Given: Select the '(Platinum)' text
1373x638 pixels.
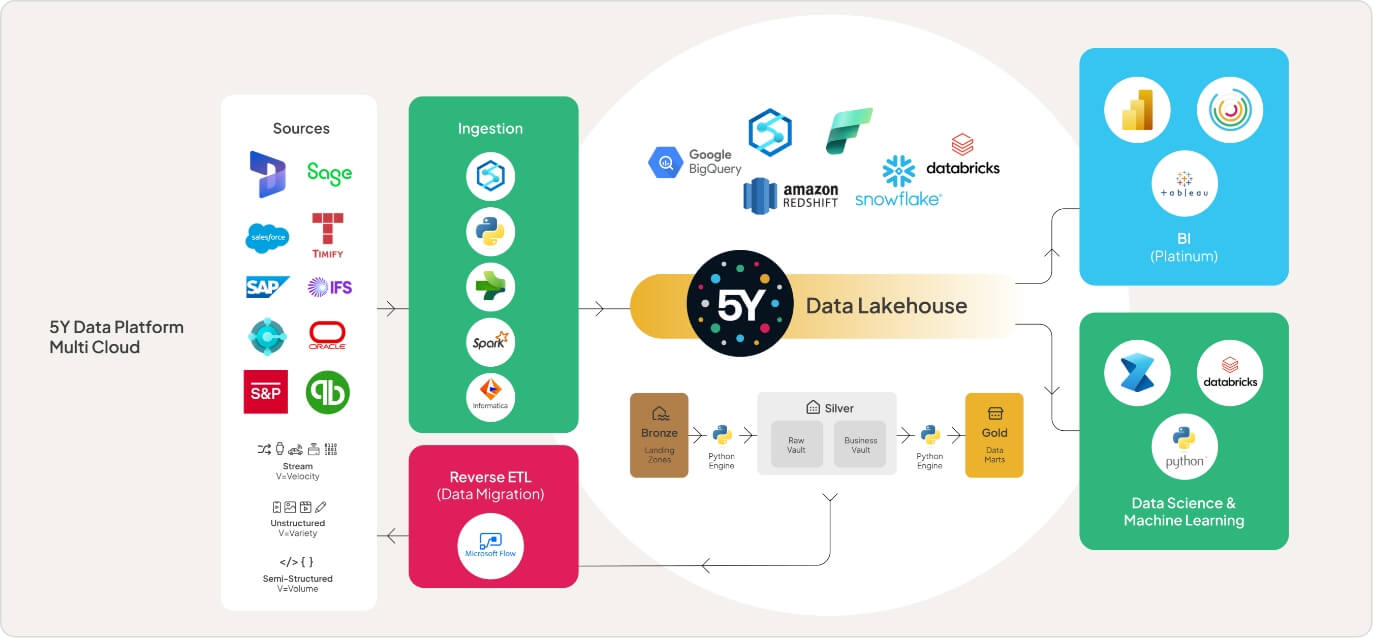Looking at the screenshot, I should [x=1184, y=256].
